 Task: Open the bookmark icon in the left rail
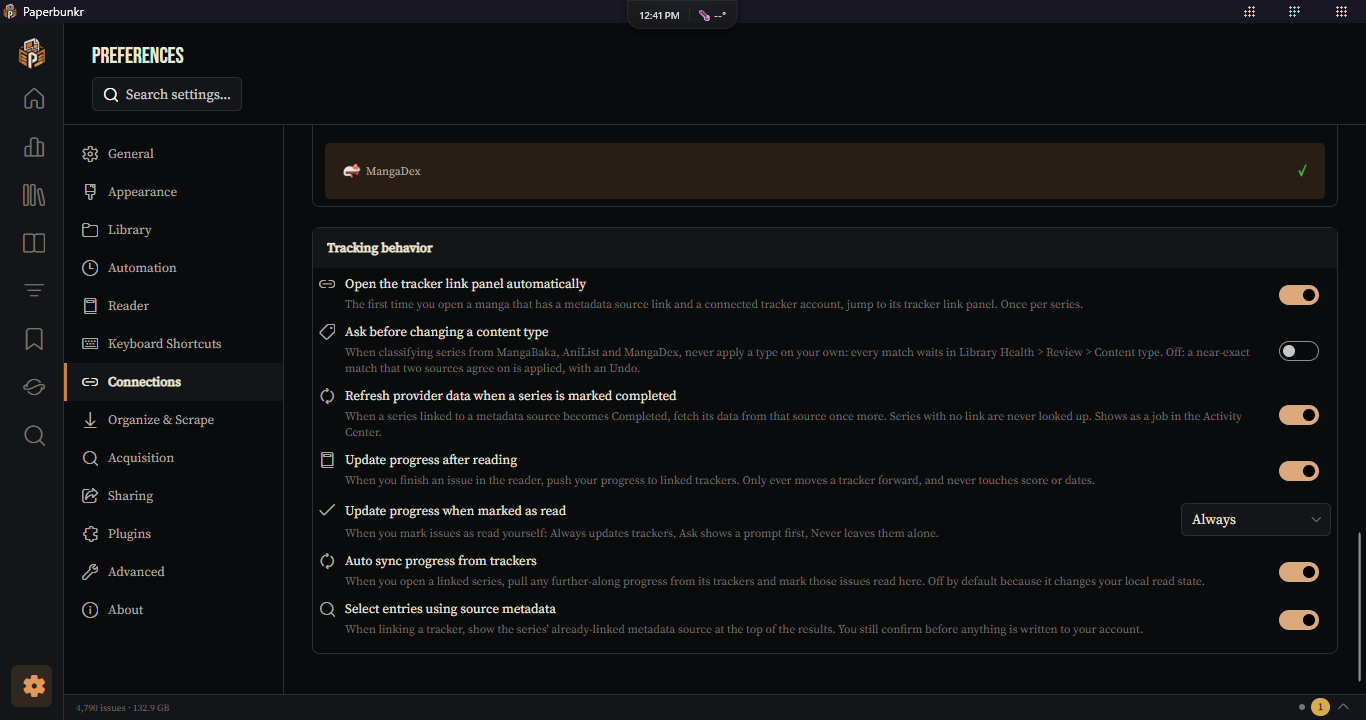(34, 339)
